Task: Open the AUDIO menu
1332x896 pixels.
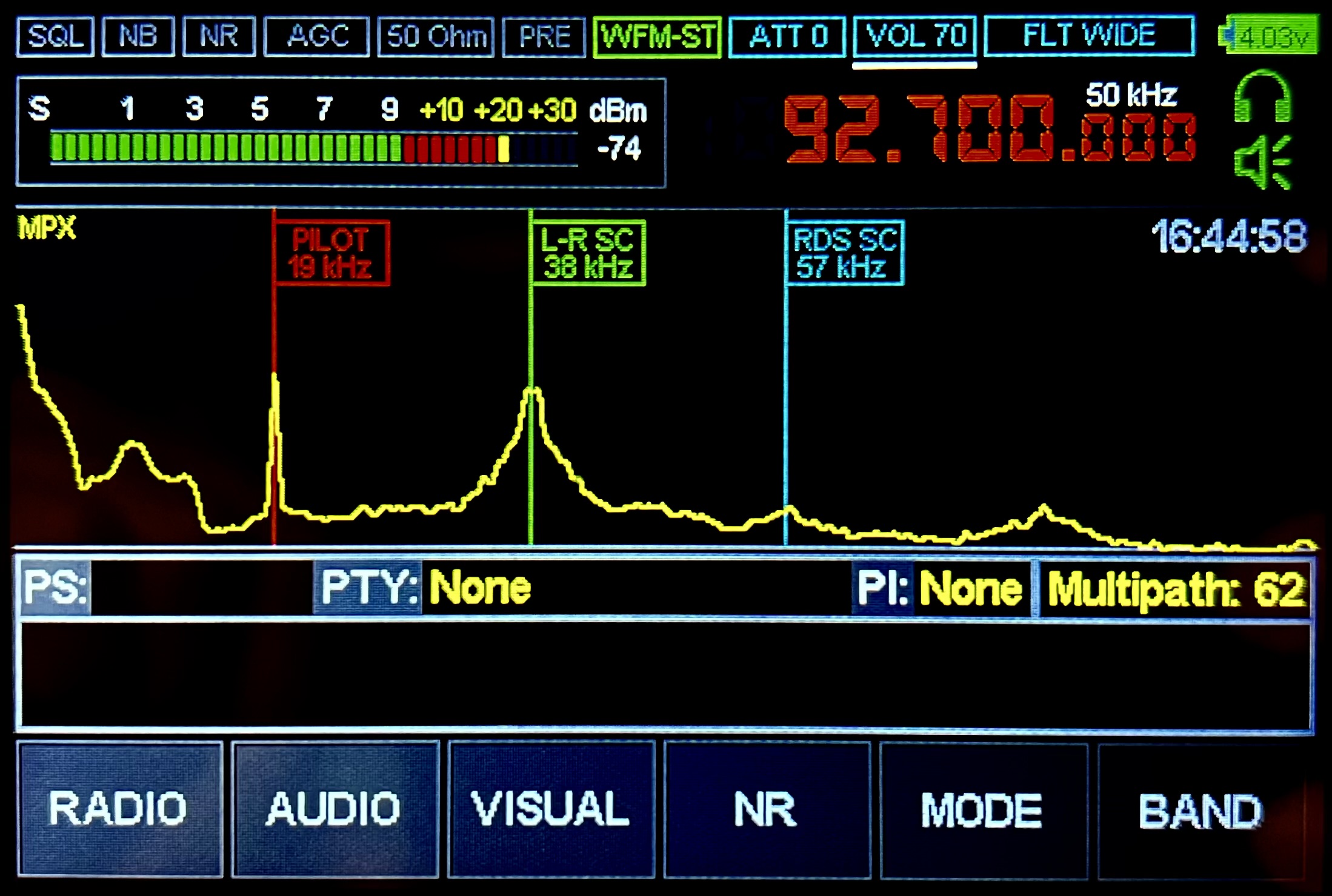Action: pyautogui.click(x=335, y=809)
